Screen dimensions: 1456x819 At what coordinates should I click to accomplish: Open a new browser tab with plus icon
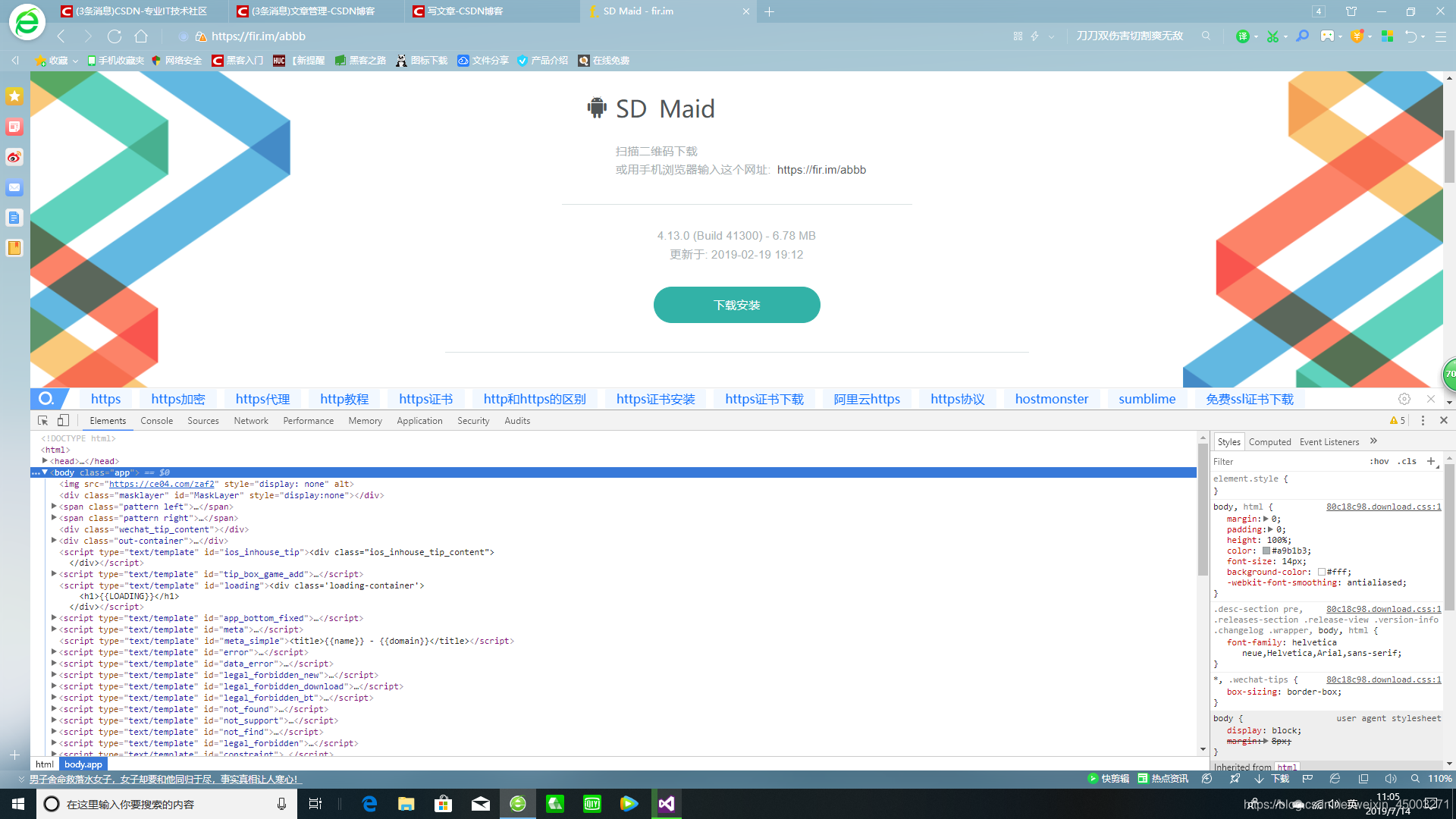click(x=769, y=11)
